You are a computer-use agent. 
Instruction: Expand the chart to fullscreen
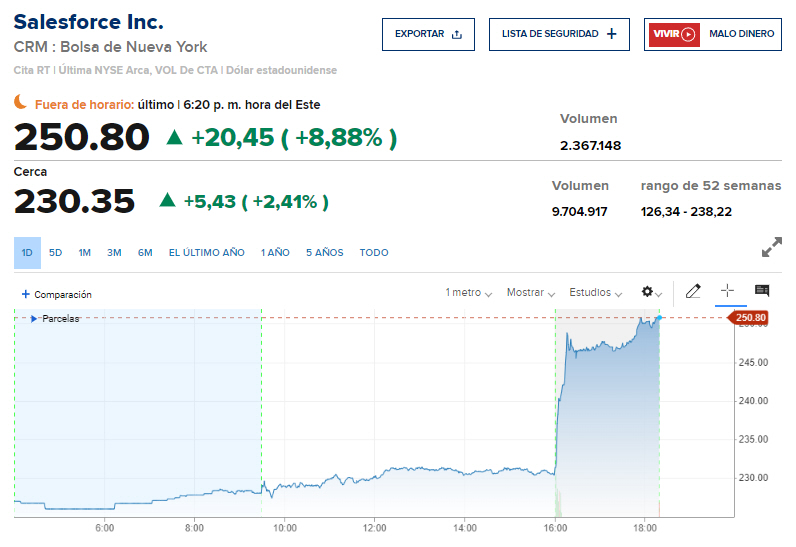772,247
